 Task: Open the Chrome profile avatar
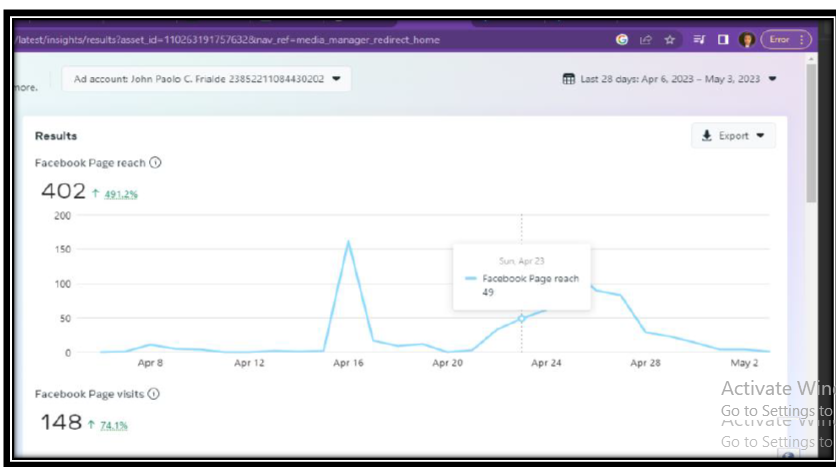747,39
